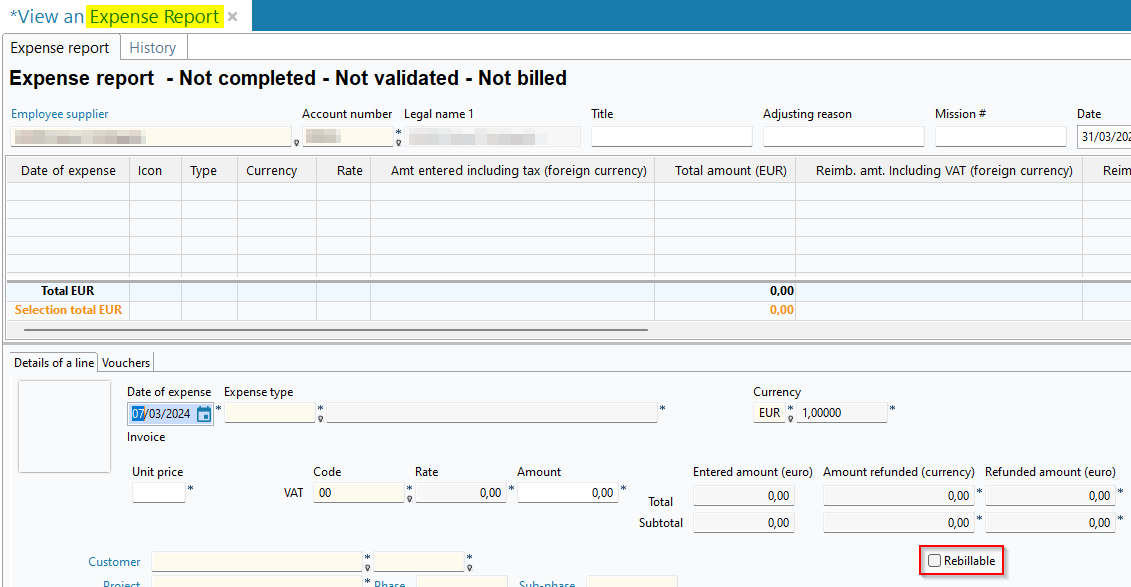Image resolution: width=1131 pixels, height=587 pixels.
Task: Click the invoice image placeholder box
Action: tap(64, 426)
